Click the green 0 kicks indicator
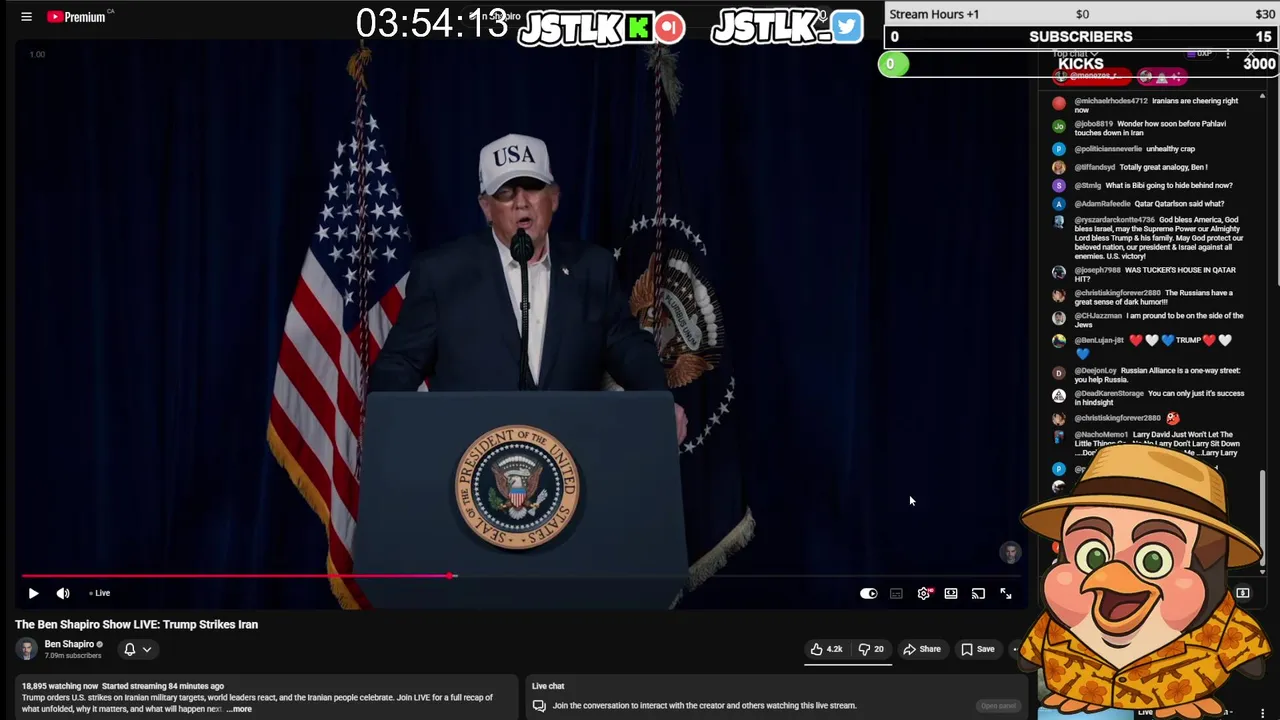Viewport: 1280px width, 720px height. pyautogui.click(x=893, y=64)
